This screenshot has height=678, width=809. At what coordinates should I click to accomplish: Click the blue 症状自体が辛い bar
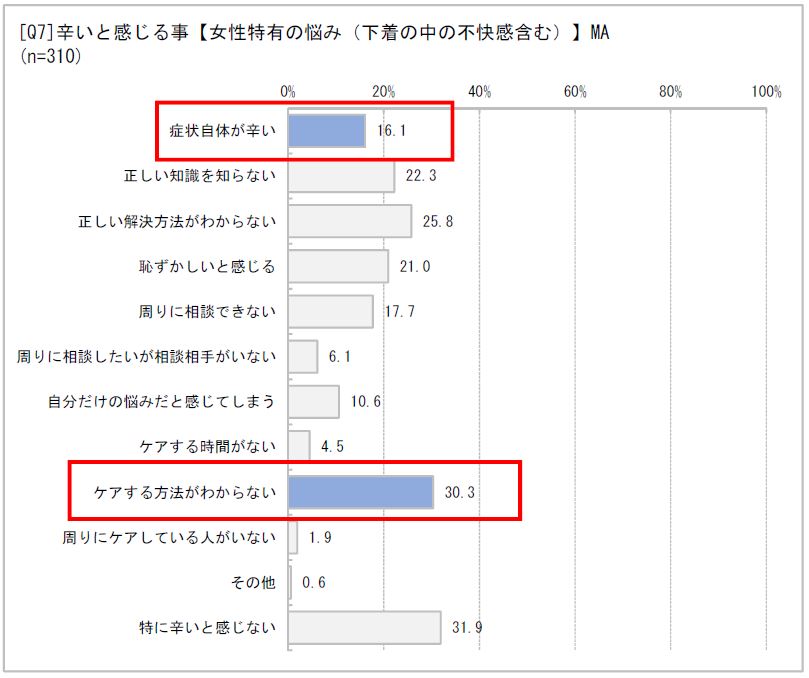pyautogui.click(x=327, y=131)
